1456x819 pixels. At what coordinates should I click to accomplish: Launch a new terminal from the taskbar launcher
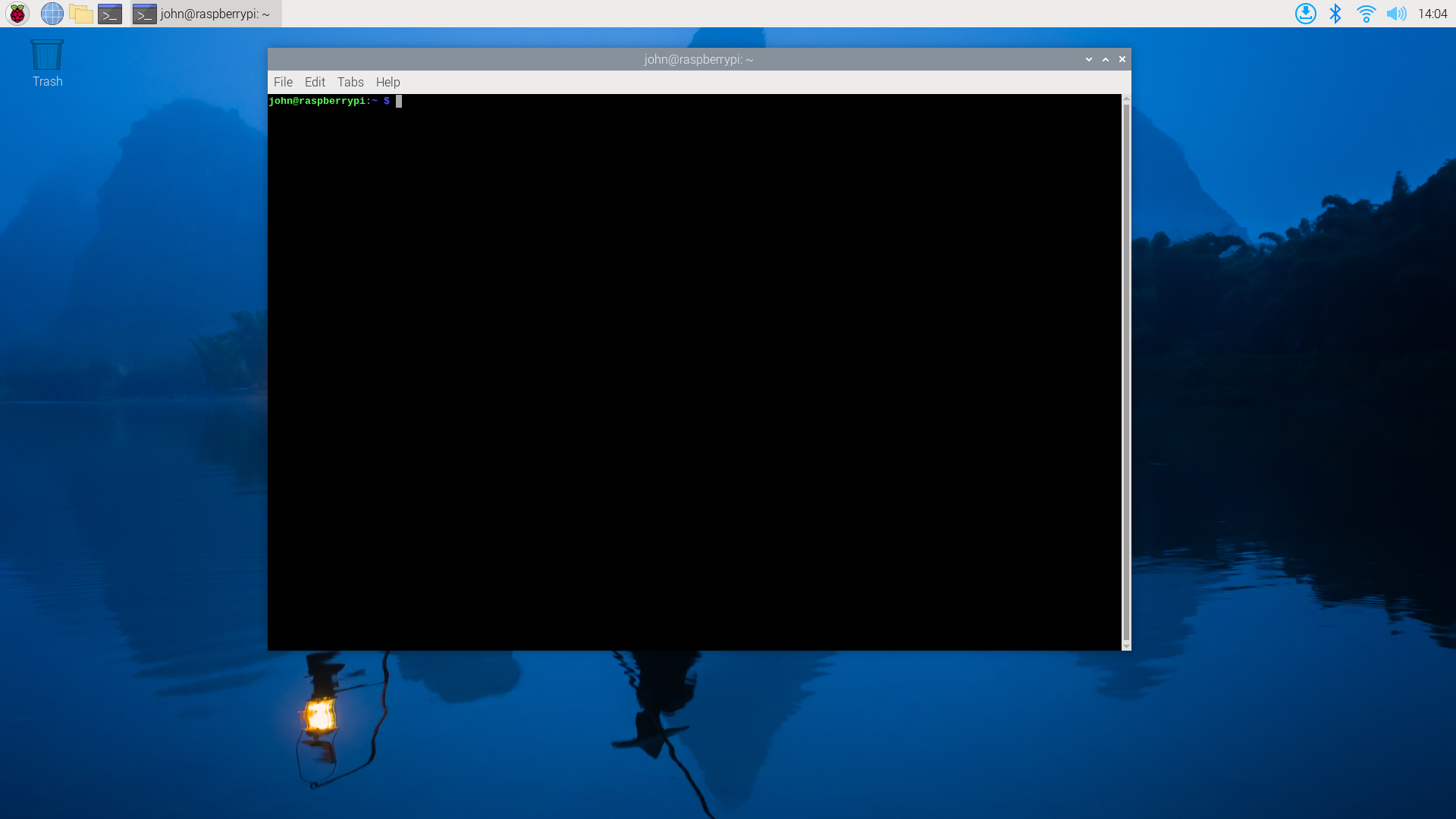point(110,14)
